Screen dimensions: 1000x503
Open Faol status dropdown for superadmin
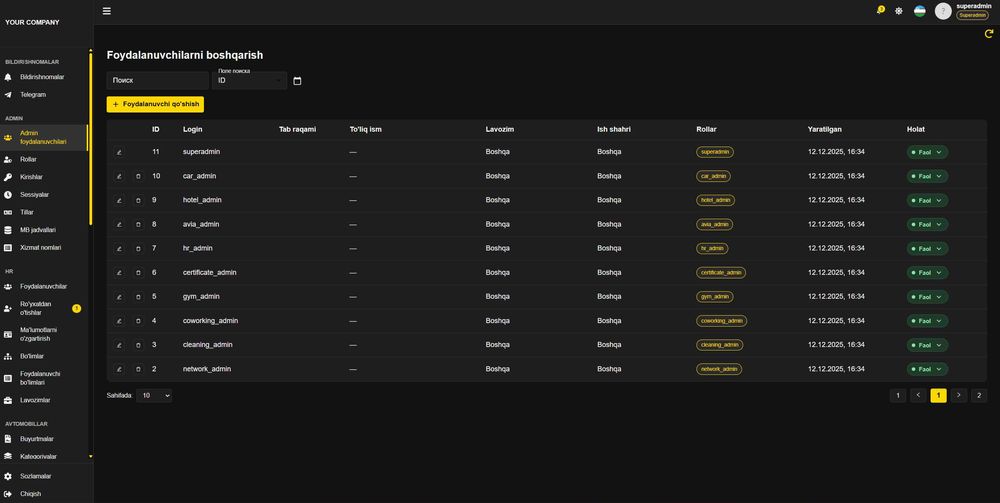coord(927,152)
